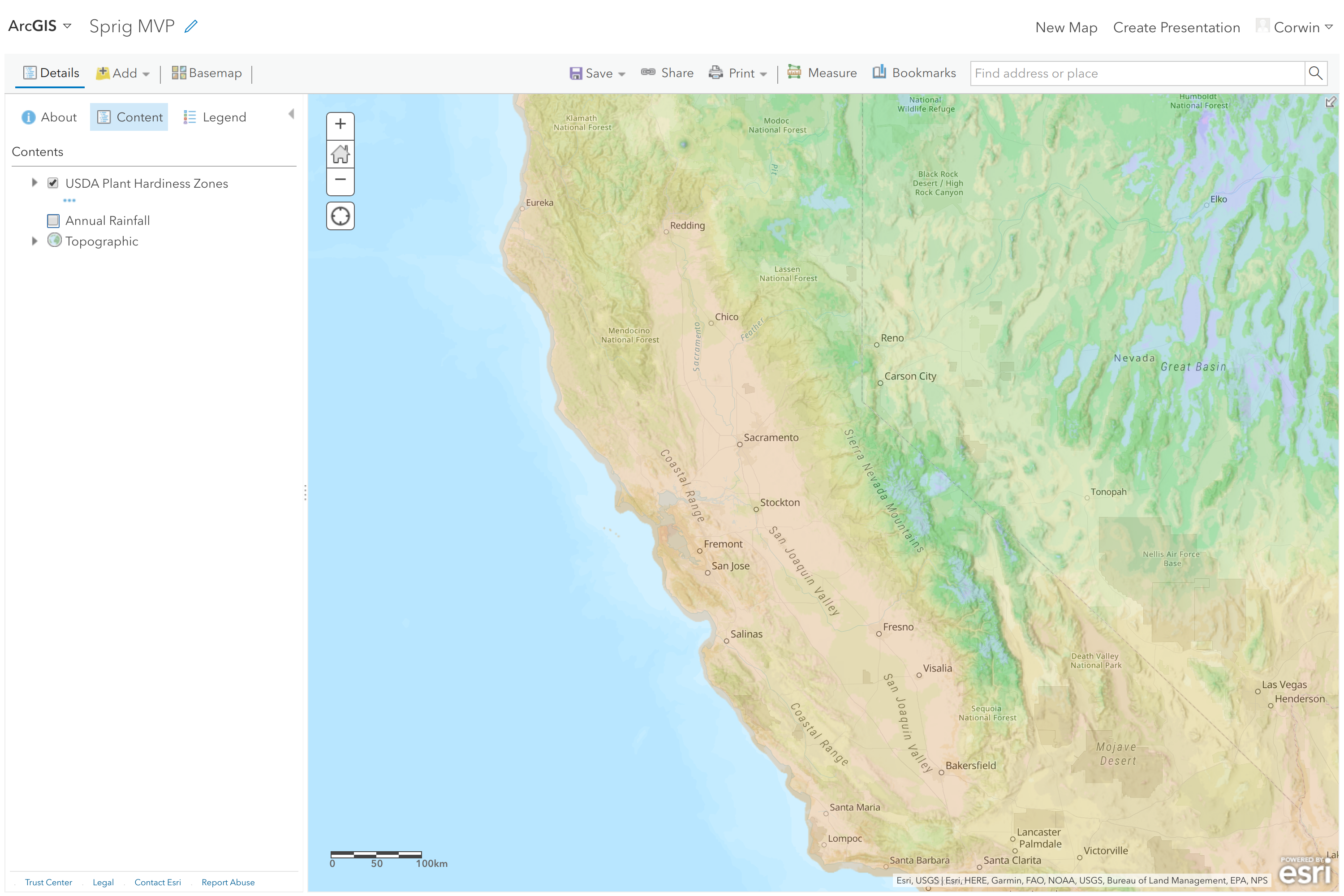This screenshot has height=896, width=1344.
Task: Click the find my location icon
Action: point(340,216)
